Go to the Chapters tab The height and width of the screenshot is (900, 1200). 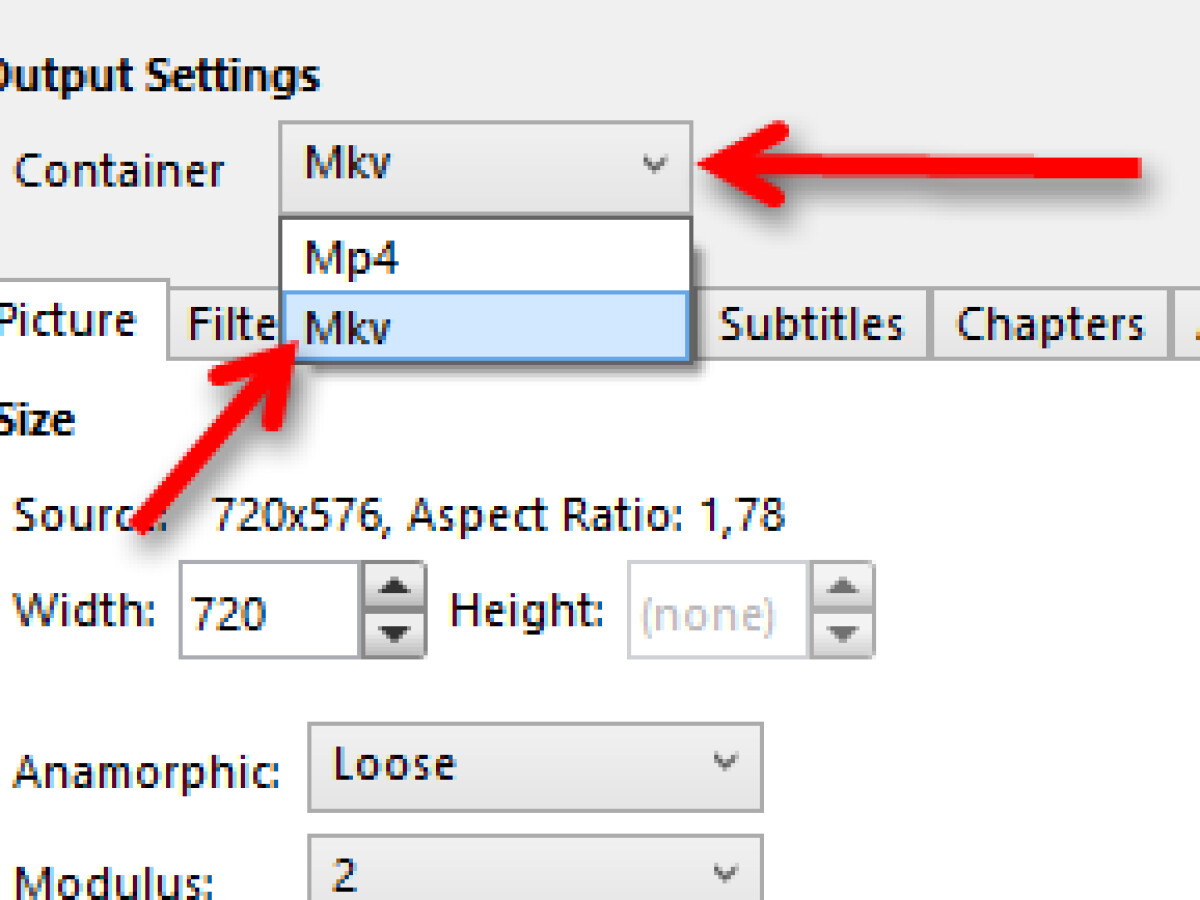tap(1049, 324)
